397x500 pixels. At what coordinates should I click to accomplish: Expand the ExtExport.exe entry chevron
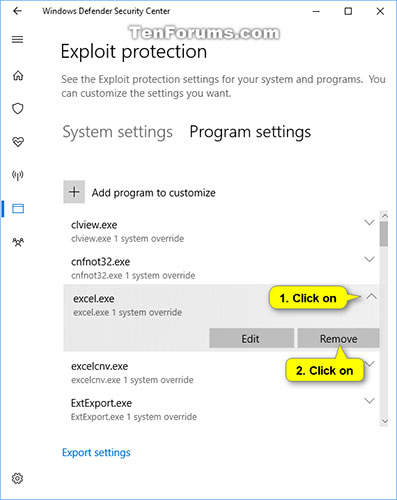click(x=369, y=400)
